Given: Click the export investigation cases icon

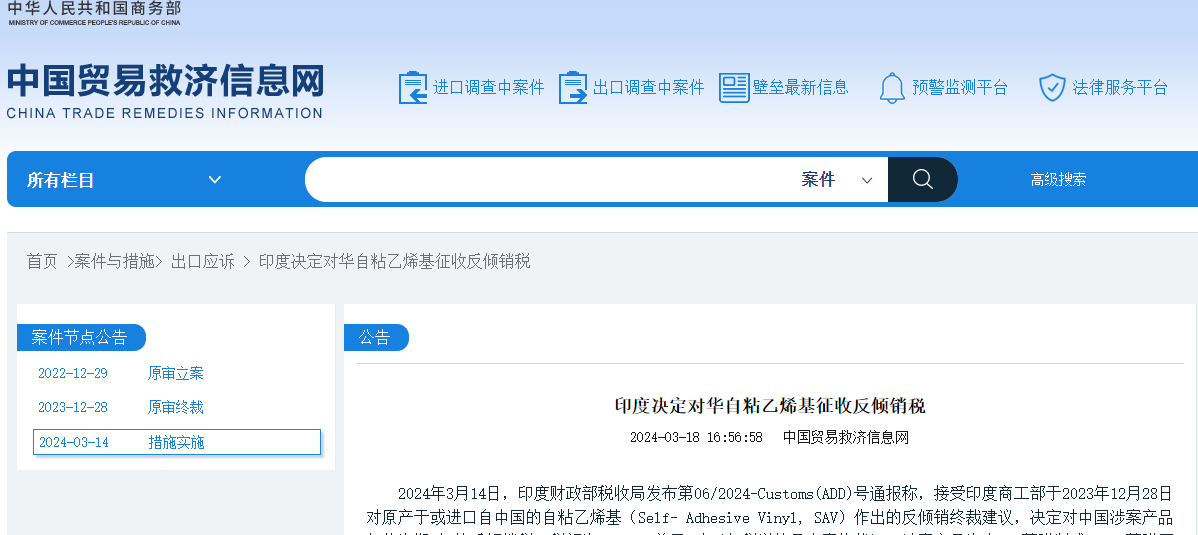Looking at the screenshot, I should pyautogui.click(x=573, y=88).
